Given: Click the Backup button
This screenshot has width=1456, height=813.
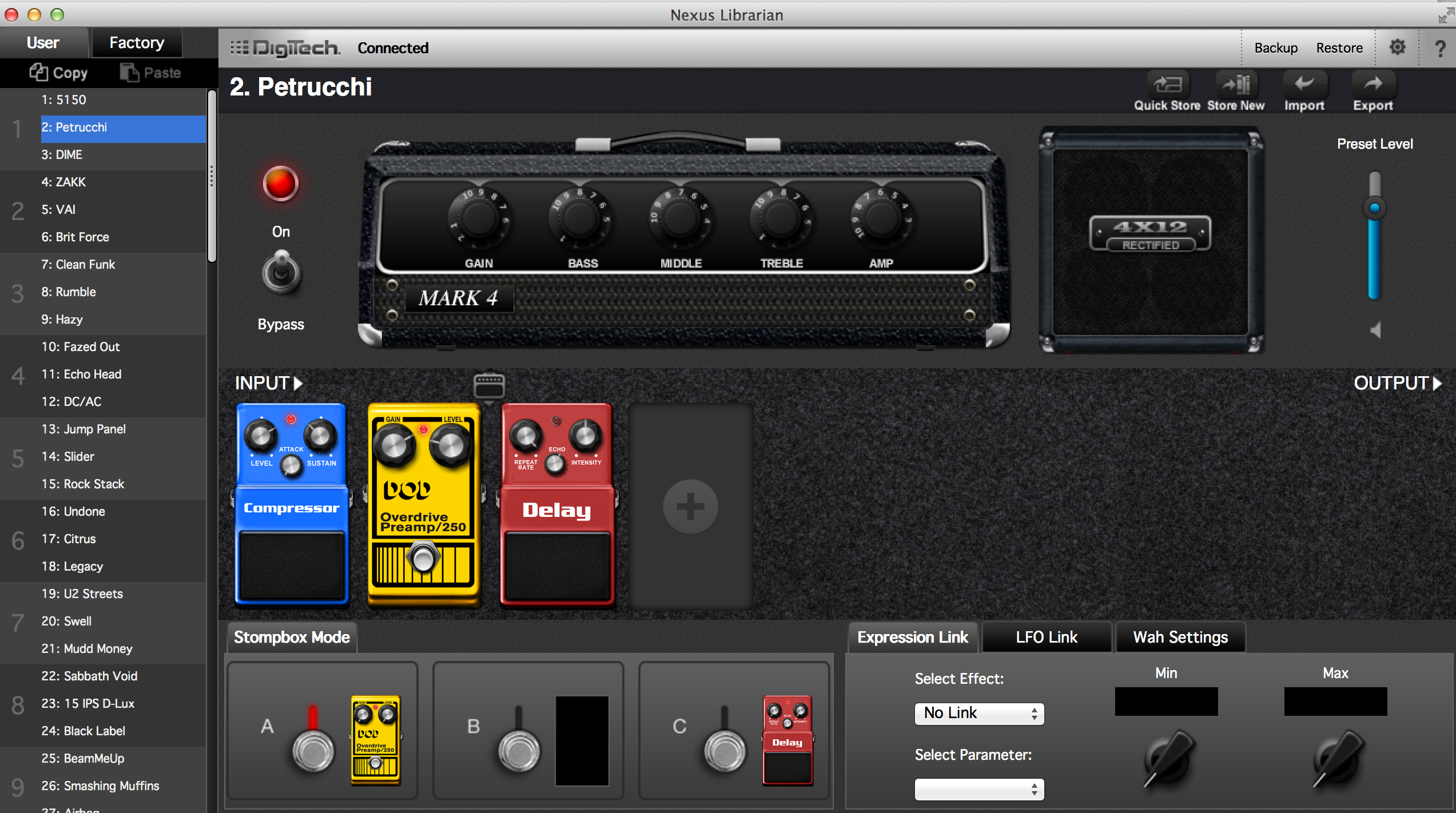Looking at the screenshot, I should pos(1276,48).
